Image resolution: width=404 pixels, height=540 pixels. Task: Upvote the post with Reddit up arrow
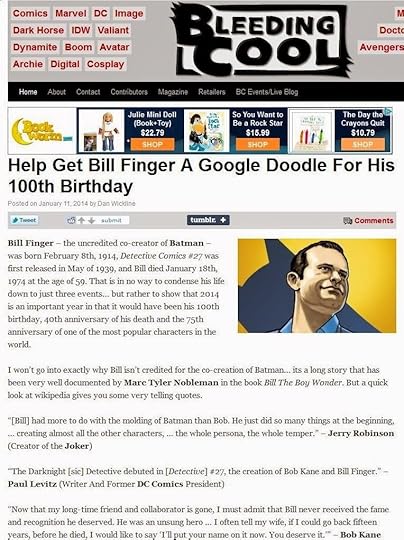click(x=81, y=220)
